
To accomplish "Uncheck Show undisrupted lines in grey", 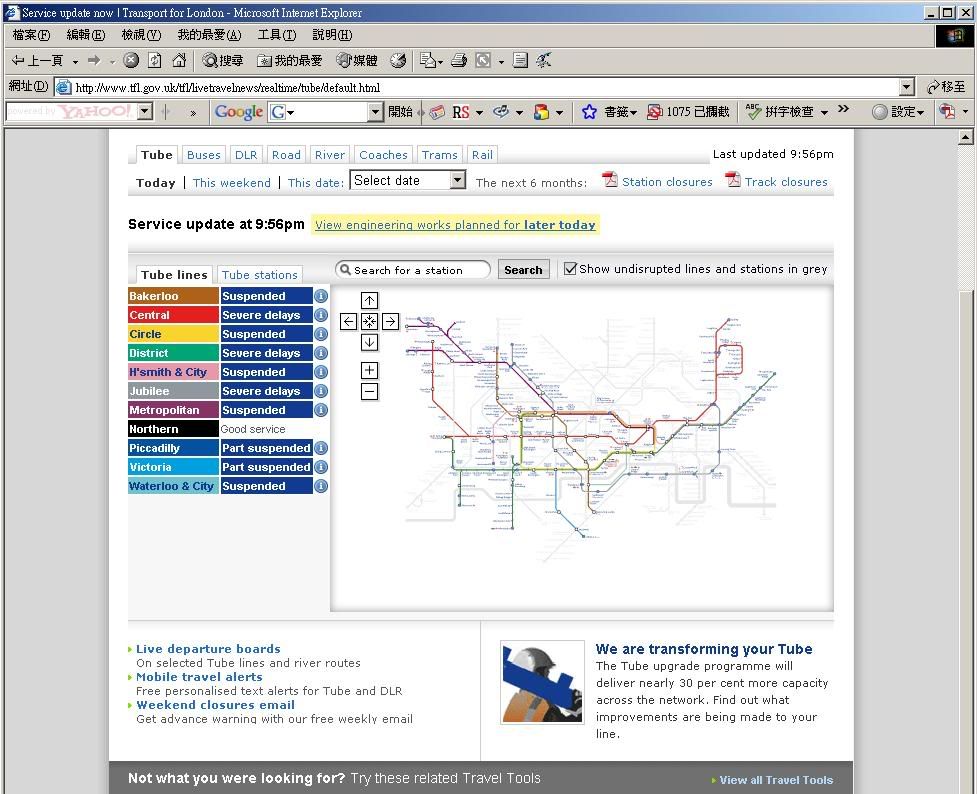I will coord(570,269).
